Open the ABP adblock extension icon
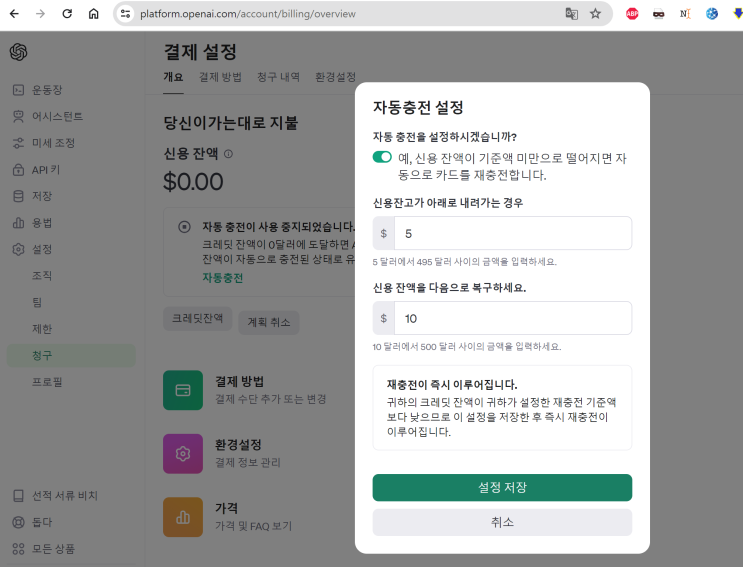743x567 pixels. pyautogui.click(x=632, y=14)
